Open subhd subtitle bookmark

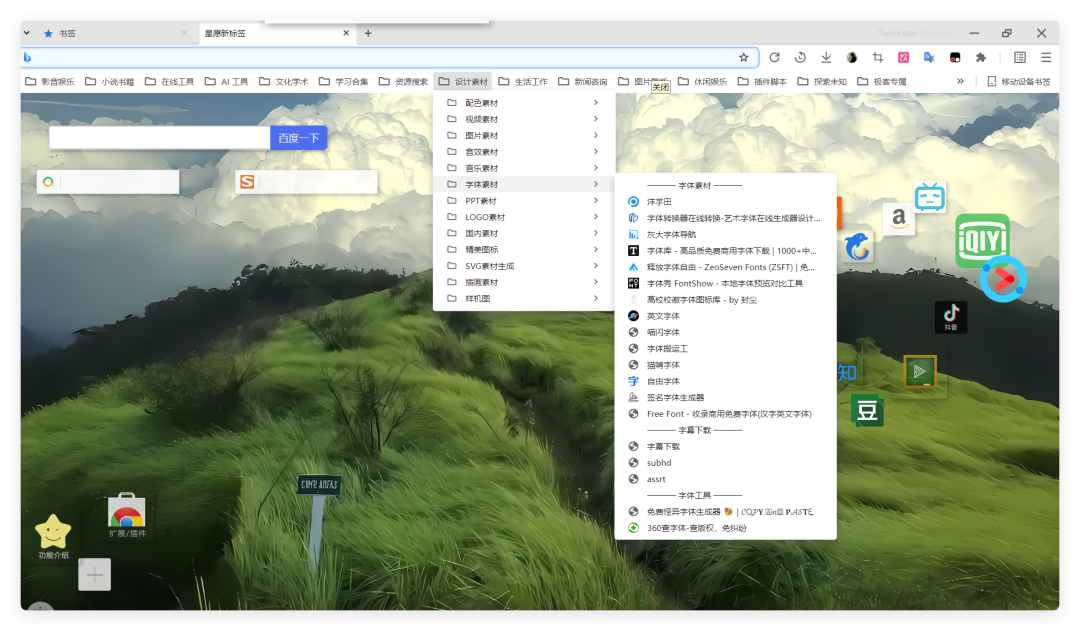click(x=725, y=463)
